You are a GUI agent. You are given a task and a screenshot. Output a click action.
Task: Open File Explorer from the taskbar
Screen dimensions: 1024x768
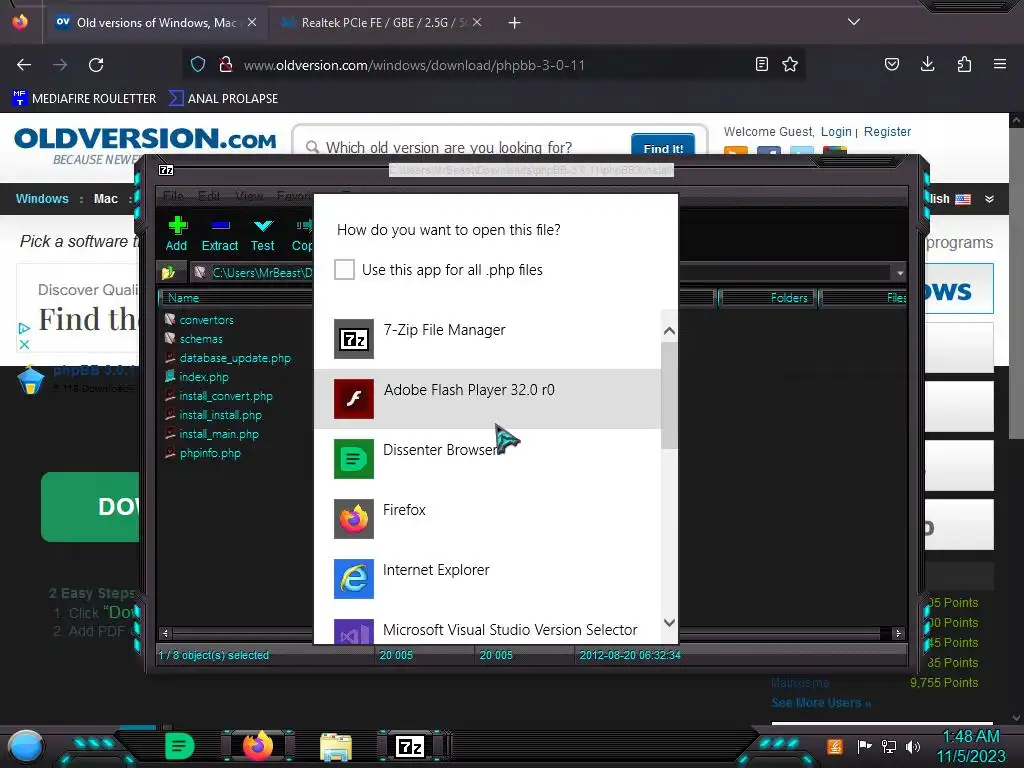pos(336,746)
